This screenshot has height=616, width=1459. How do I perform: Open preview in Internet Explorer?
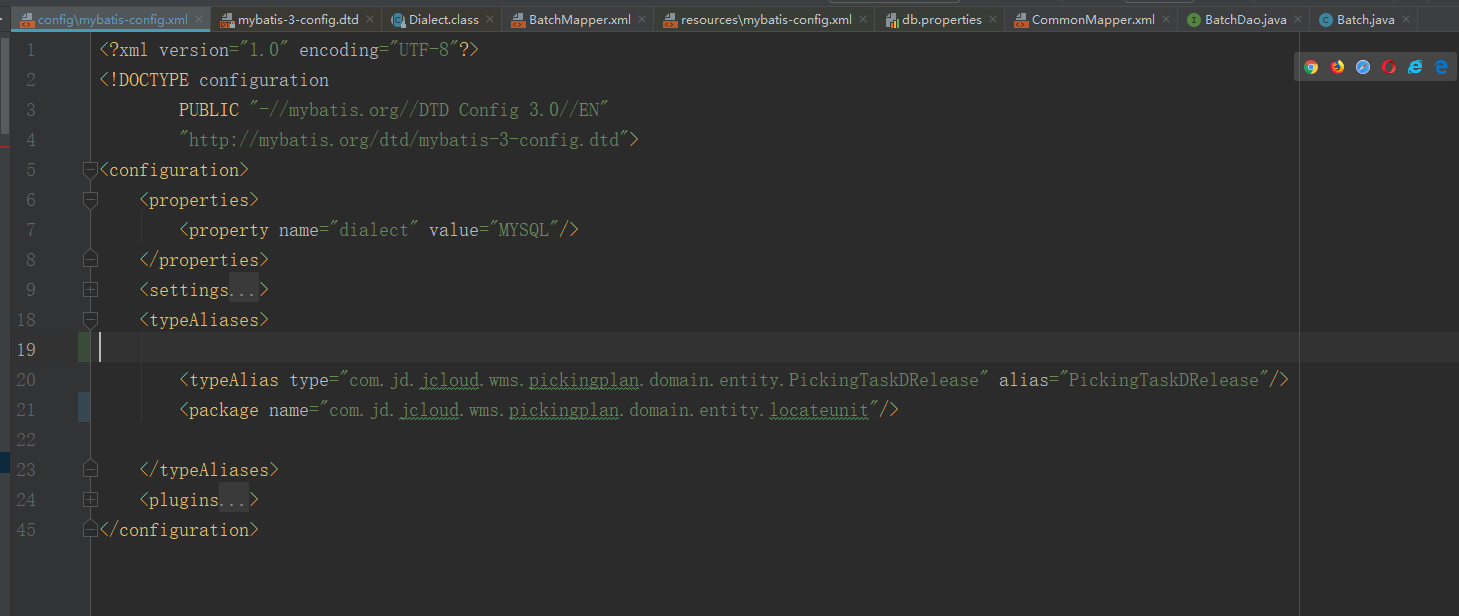(x=1415, y=66)
